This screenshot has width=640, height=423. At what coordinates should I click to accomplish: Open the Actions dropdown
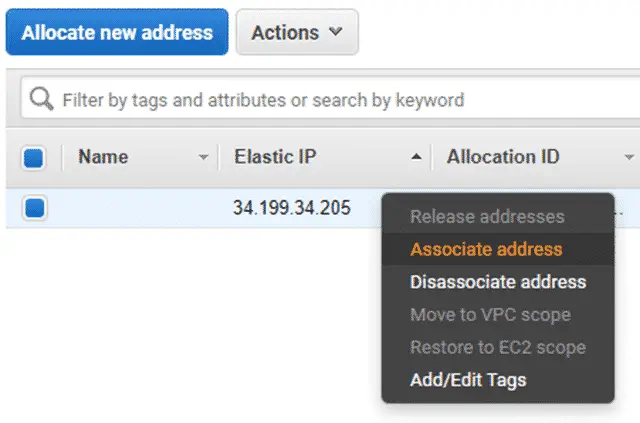coord(297,32)
